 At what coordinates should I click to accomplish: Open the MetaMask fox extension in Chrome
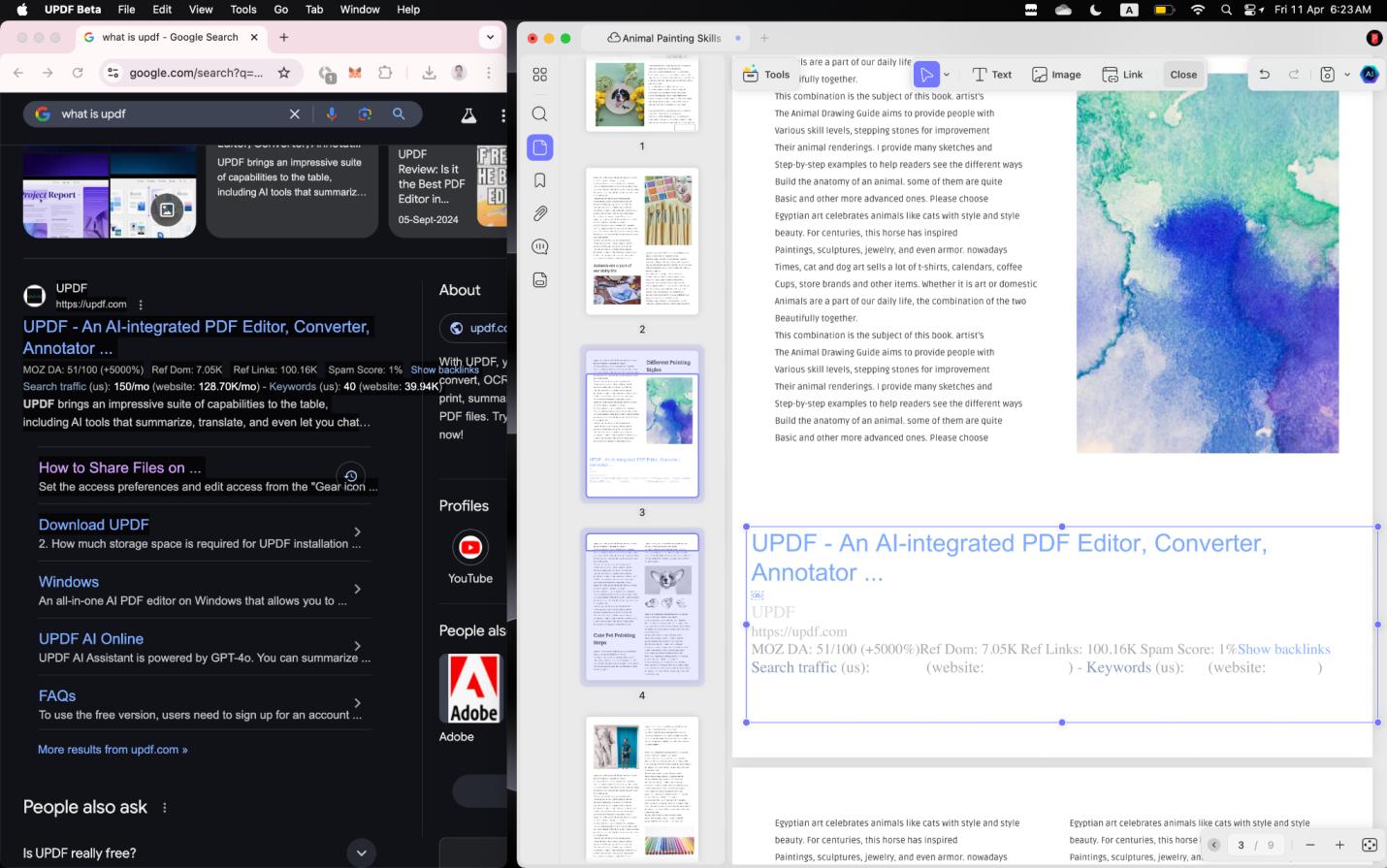(355, 73)
